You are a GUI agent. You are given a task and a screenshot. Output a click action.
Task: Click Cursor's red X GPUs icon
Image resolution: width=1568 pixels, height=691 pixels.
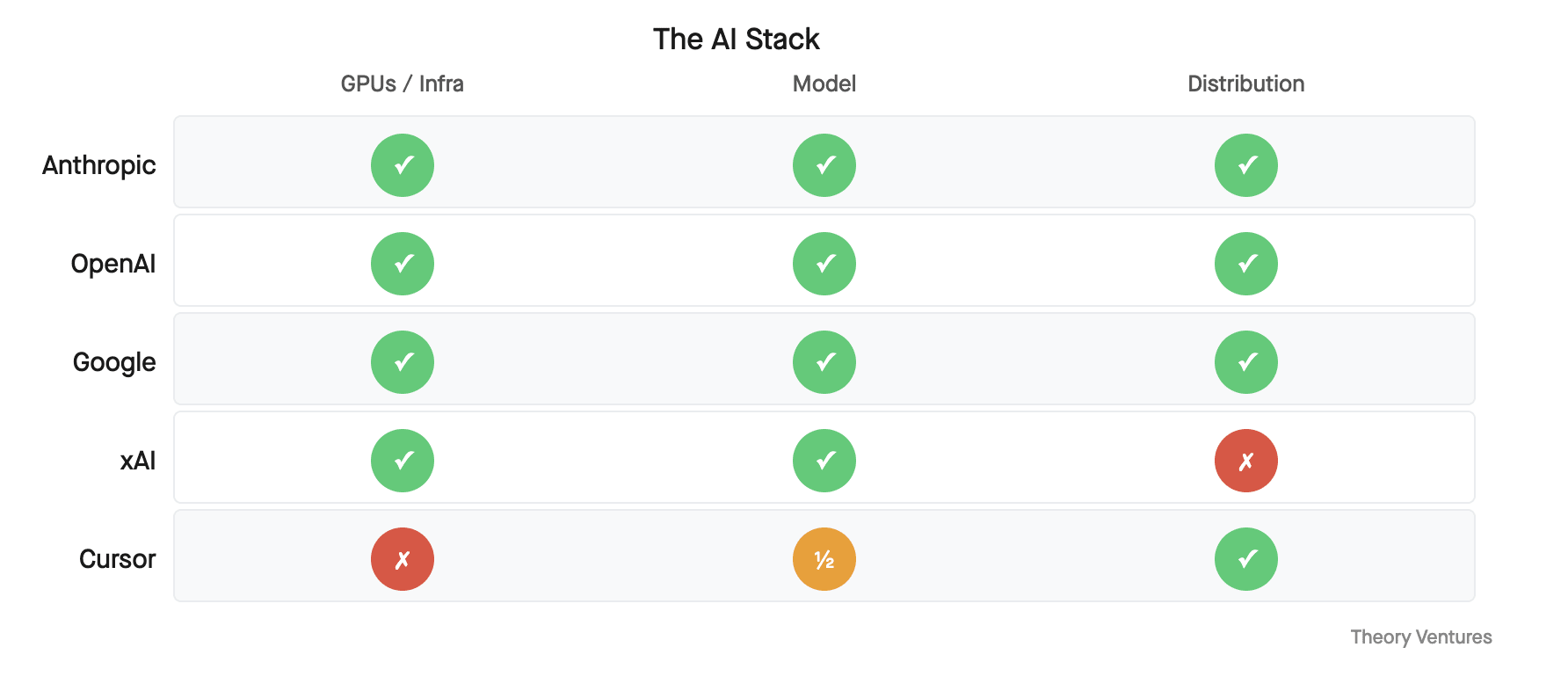pyautogui.click(x=403, y=559)
